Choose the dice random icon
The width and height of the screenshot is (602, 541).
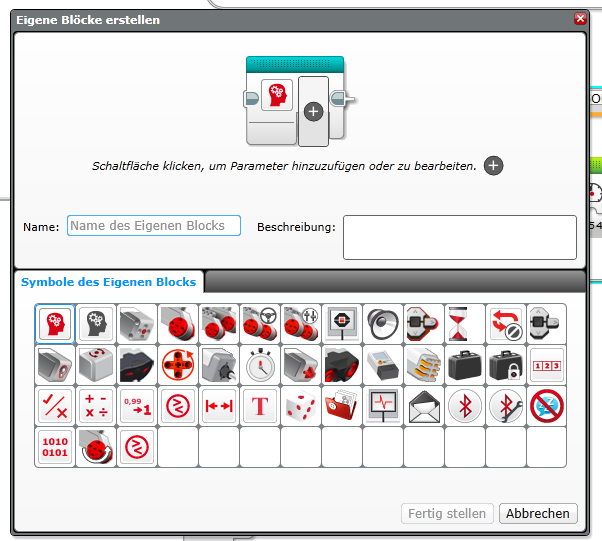(300, 406)
